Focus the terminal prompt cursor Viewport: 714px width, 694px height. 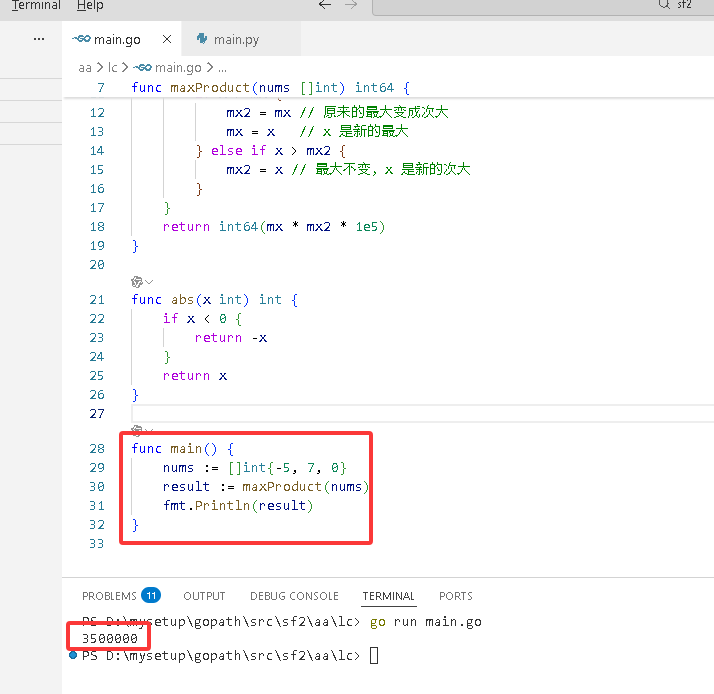click(374, 656)
